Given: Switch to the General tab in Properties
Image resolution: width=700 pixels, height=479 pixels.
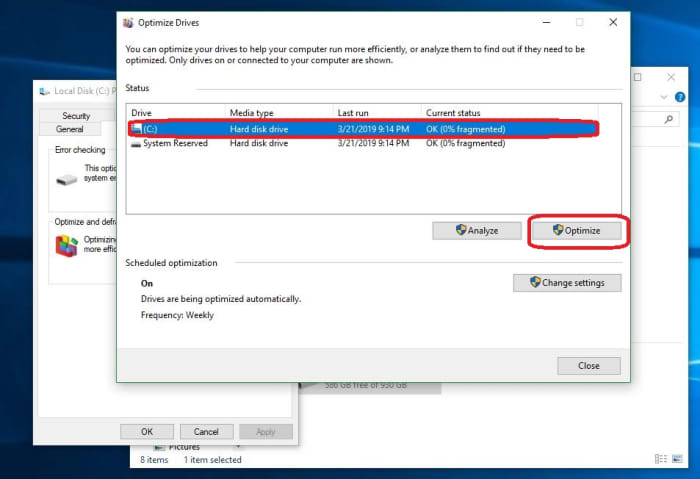Looking at the screenshot, I should pos(70,129).
